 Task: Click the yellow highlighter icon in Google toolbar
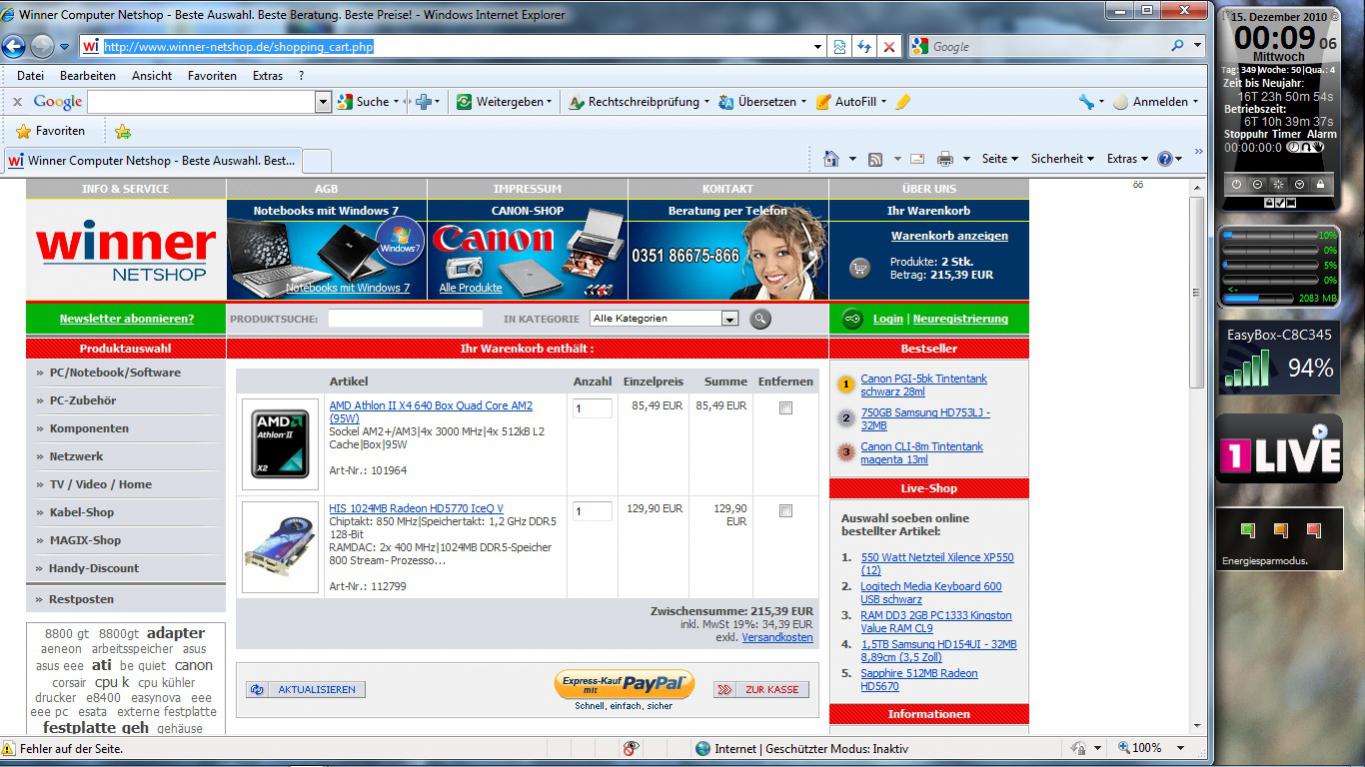pyautogui.click(x=903, y=102)
